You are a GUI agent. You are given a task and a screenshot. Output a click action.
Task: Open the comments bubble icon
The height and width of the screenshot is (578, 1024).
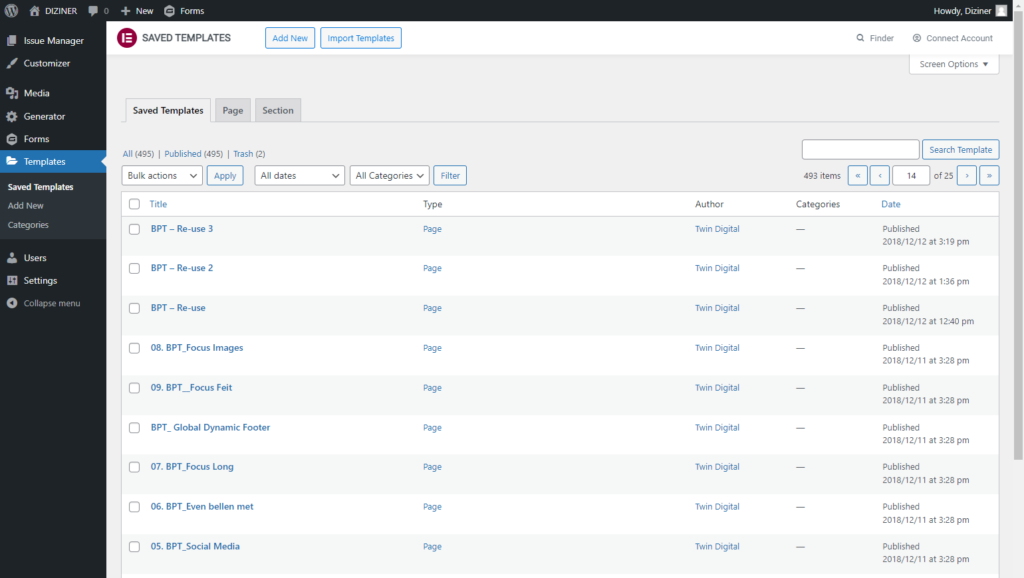94,10
